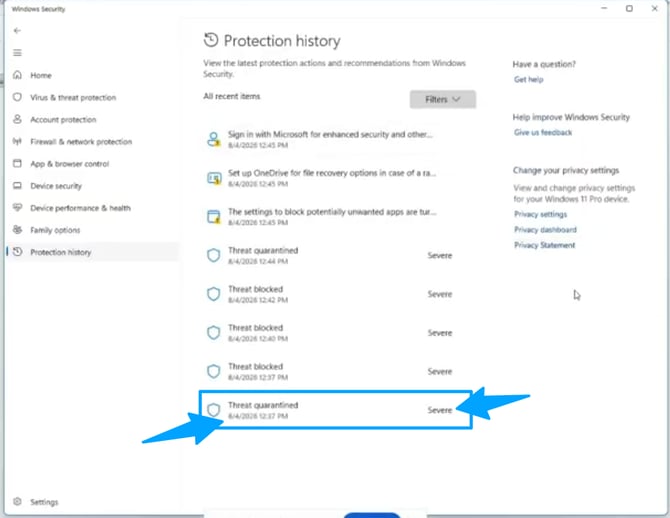Expand settings to block unwanted apps item
Viewport: 670px width, 518px height.
[338, 216]
